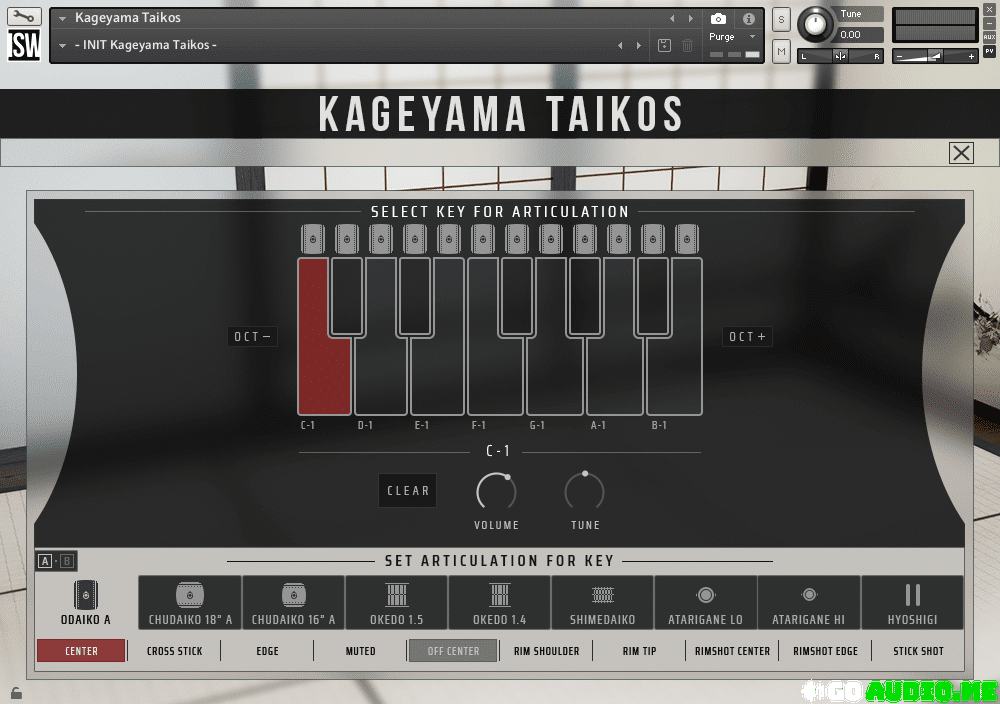Select the Rim Tip articulation

[640, 651]
